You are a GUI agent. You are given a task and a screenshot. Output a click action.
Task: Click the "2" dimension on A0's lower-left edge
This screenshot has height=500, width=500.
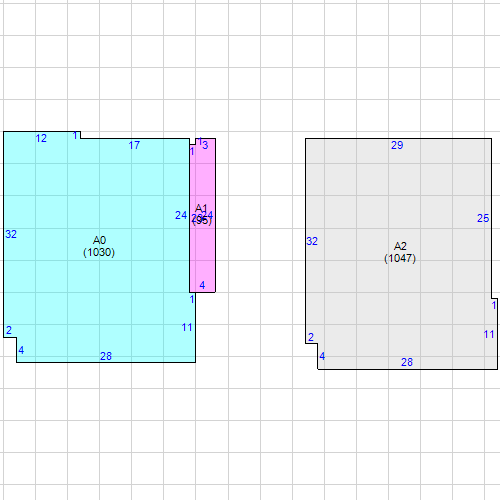pyautogui.click(x=9, y=330)
